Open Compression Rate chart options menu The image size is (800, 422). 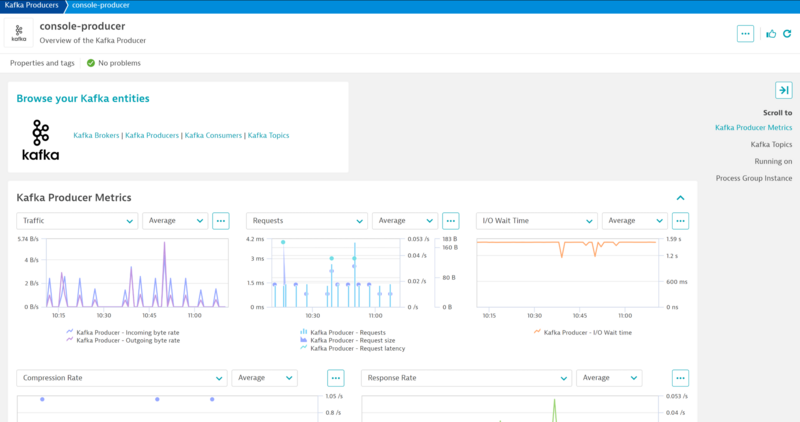coord(336,378)
